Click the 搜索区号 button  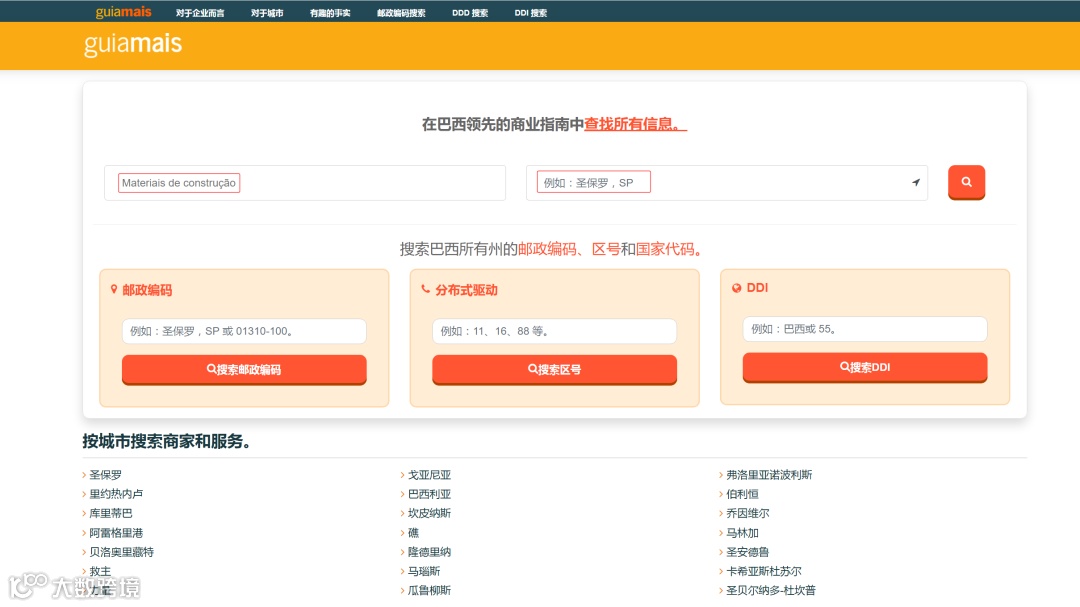554,369
